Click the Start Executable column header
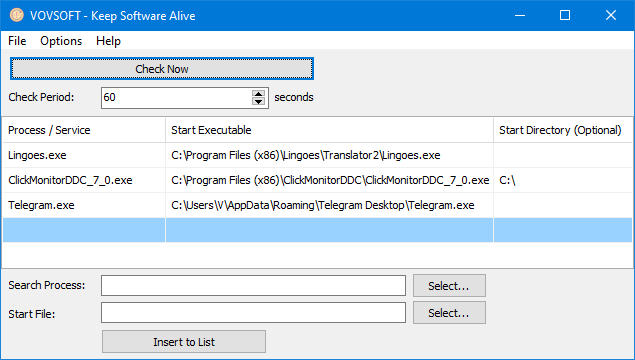The image size is (635, 360). [330, 130]
